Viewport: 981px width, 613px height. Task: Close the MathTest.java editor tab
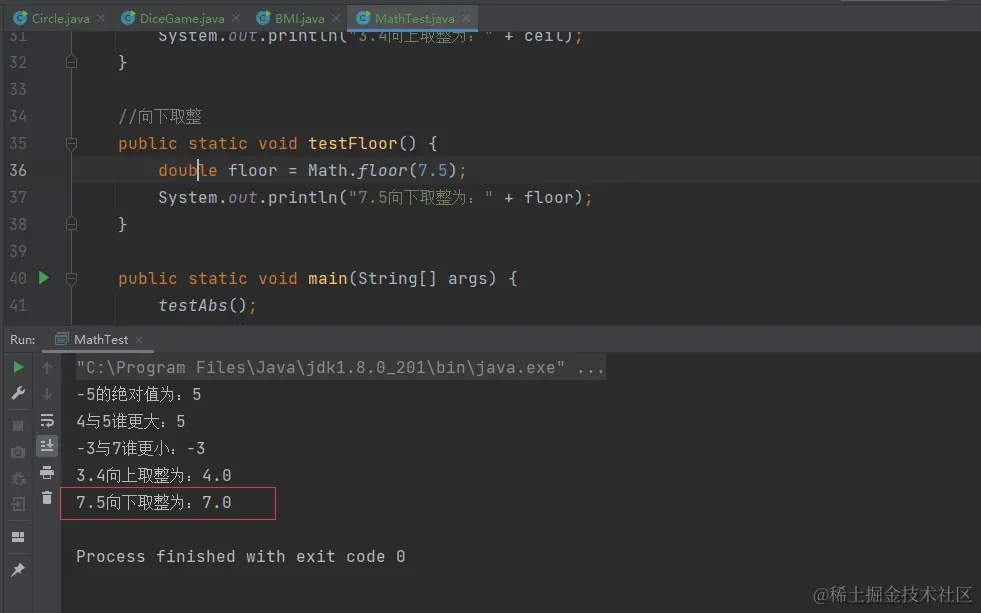(466, 18)
